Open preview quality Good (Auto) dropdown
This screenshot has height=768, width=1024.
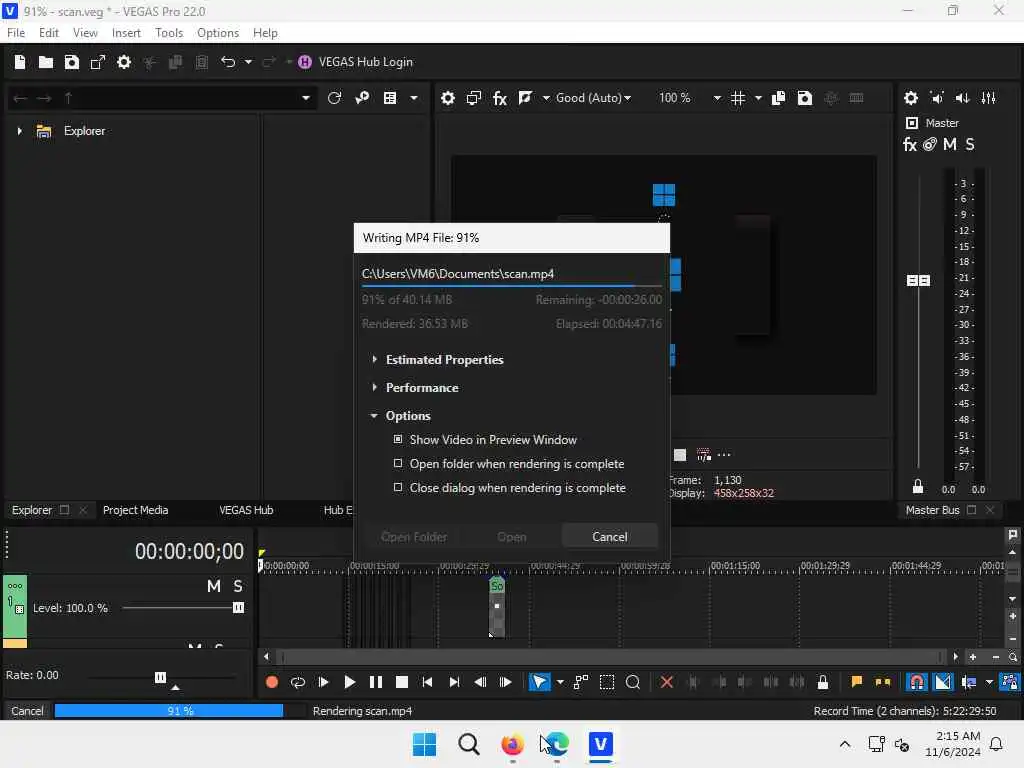(594, 98)
